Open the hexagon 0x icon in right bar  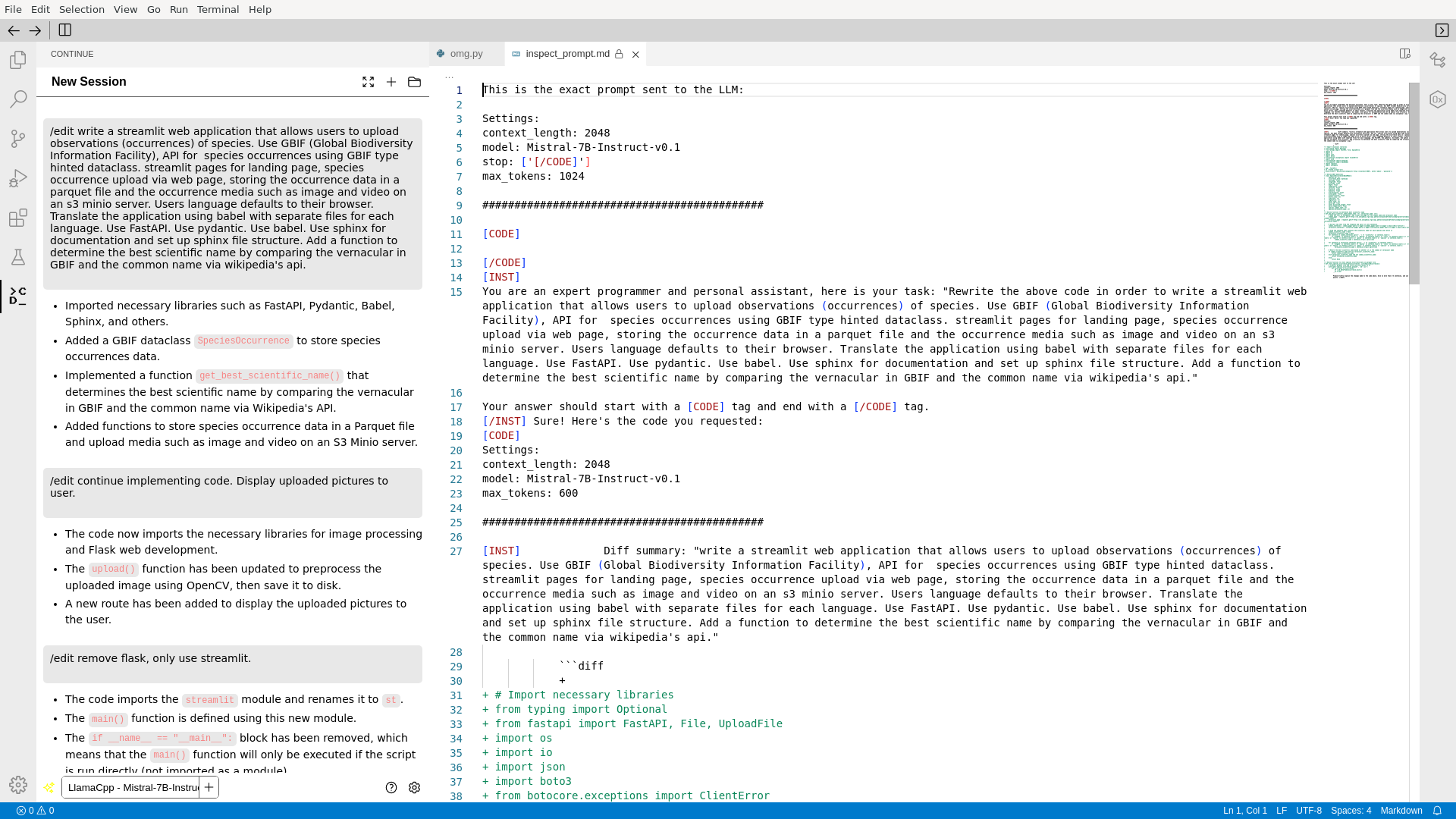coord(1438,99)
